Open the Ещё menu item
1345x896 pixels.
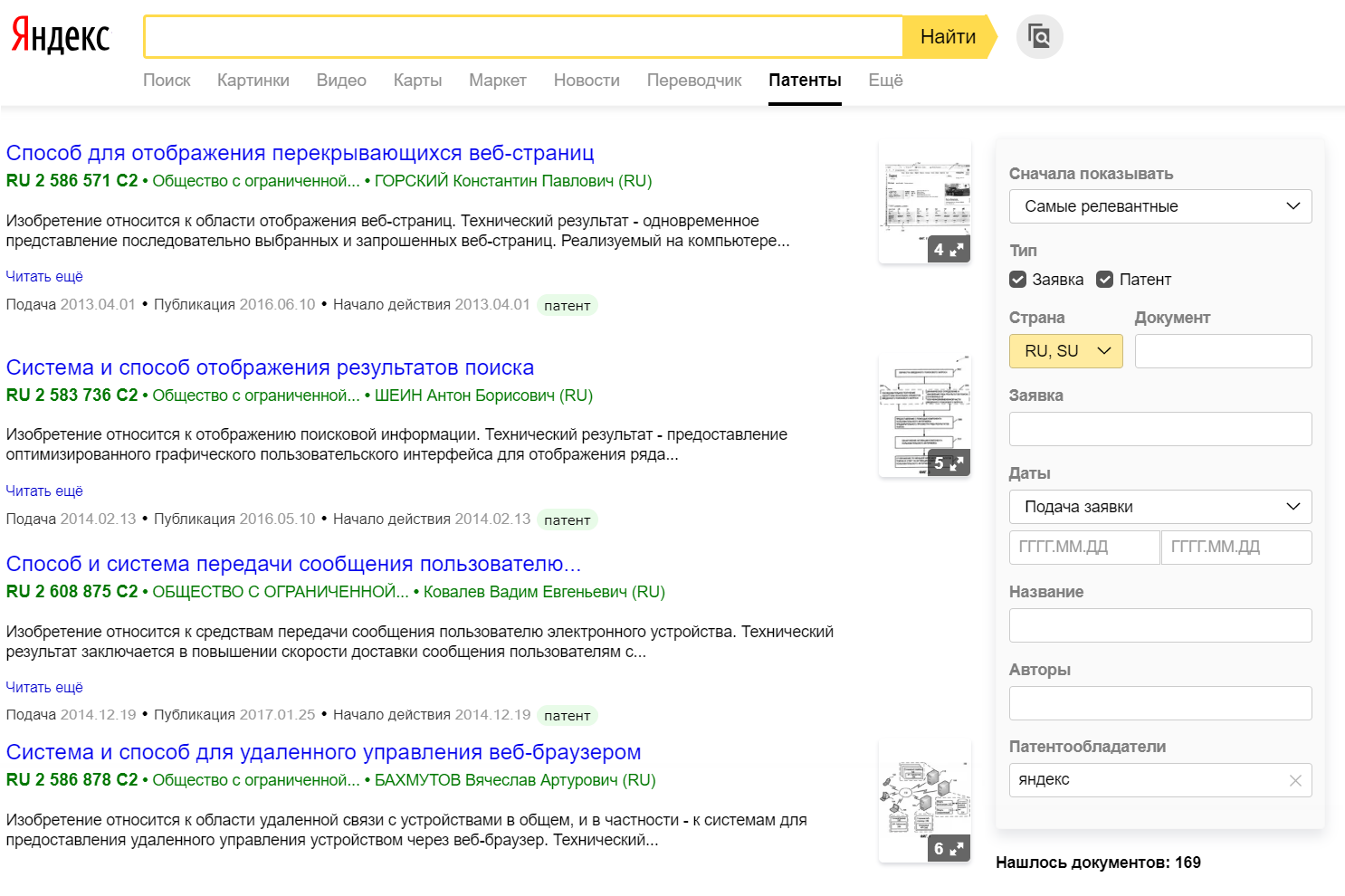(x=885, y=81)
